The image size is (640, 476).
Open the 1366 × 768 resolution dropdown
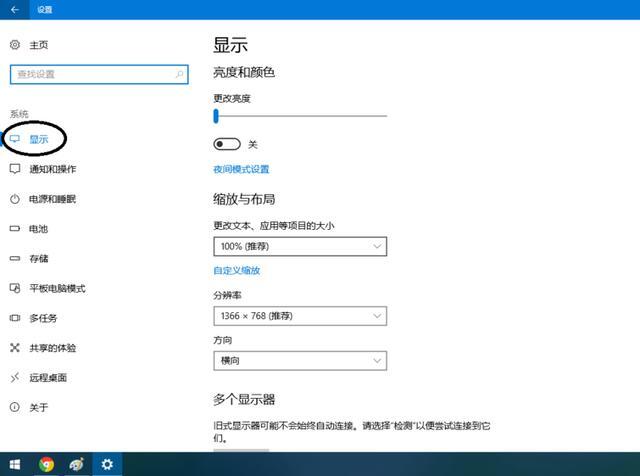click(300, 316)
